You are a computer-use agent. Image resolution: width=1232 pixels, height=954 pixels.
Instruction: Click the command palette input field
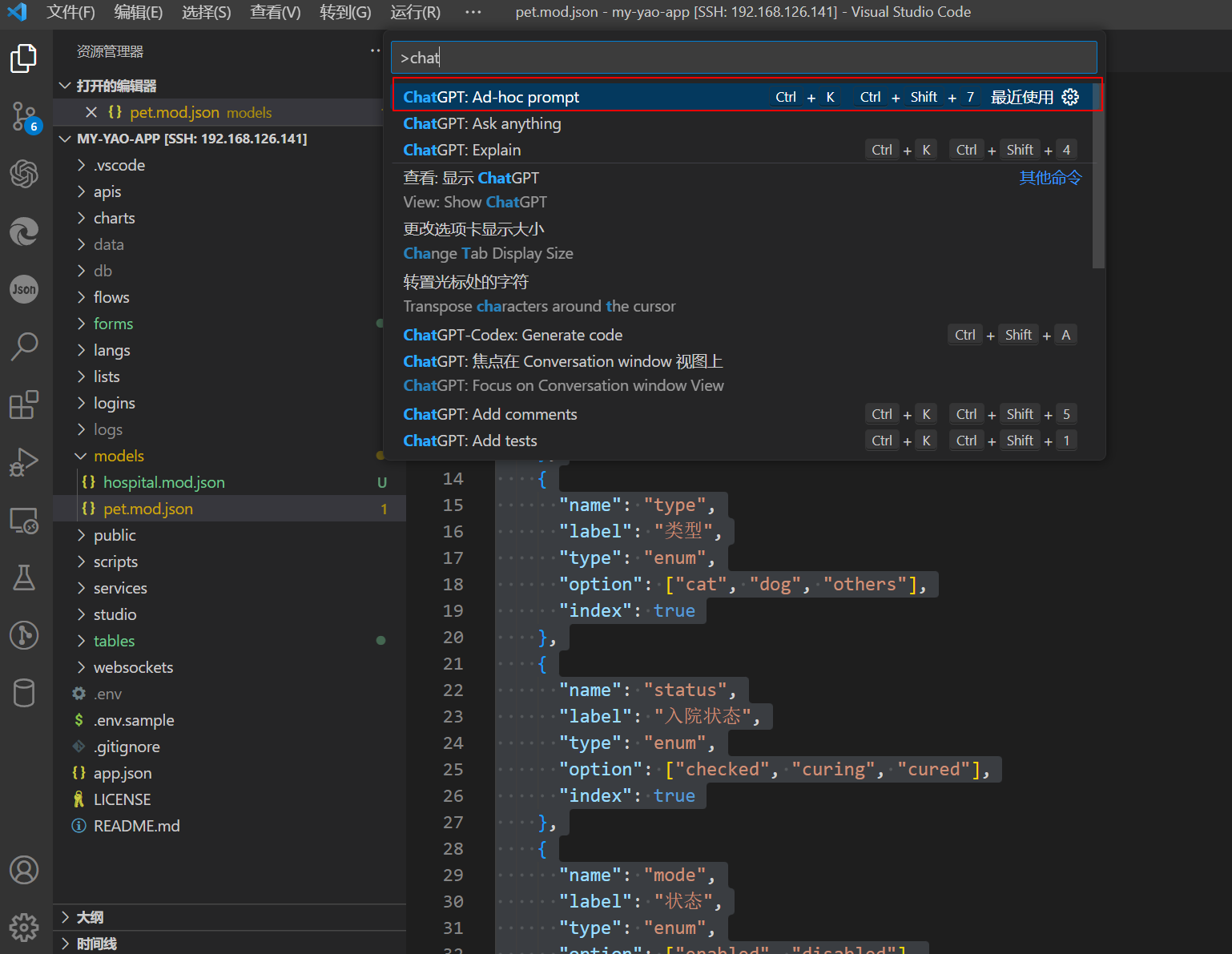click(743, 58)
